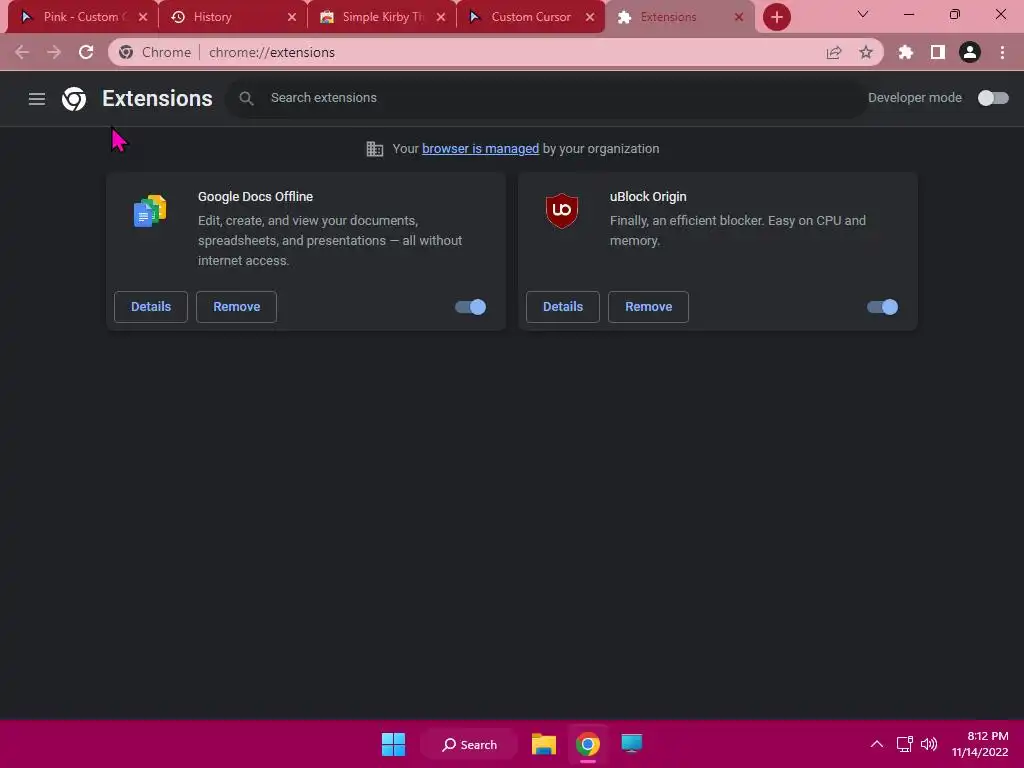Show hidden system tray icons
The height and width of the screenshot is (768, 1024).
pyautogui.click(x=877, y=744)
